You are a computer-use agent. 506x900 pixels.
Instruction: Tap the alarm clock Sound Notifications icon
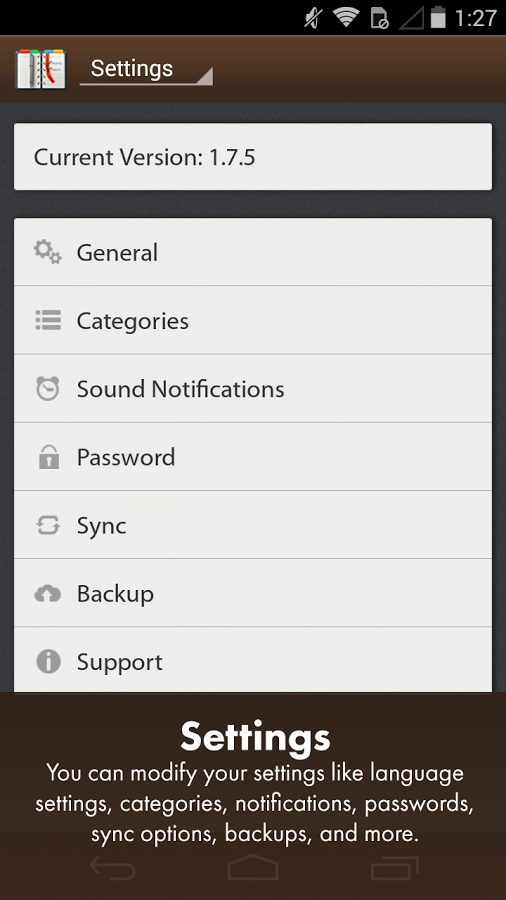(x=48, y=389)
